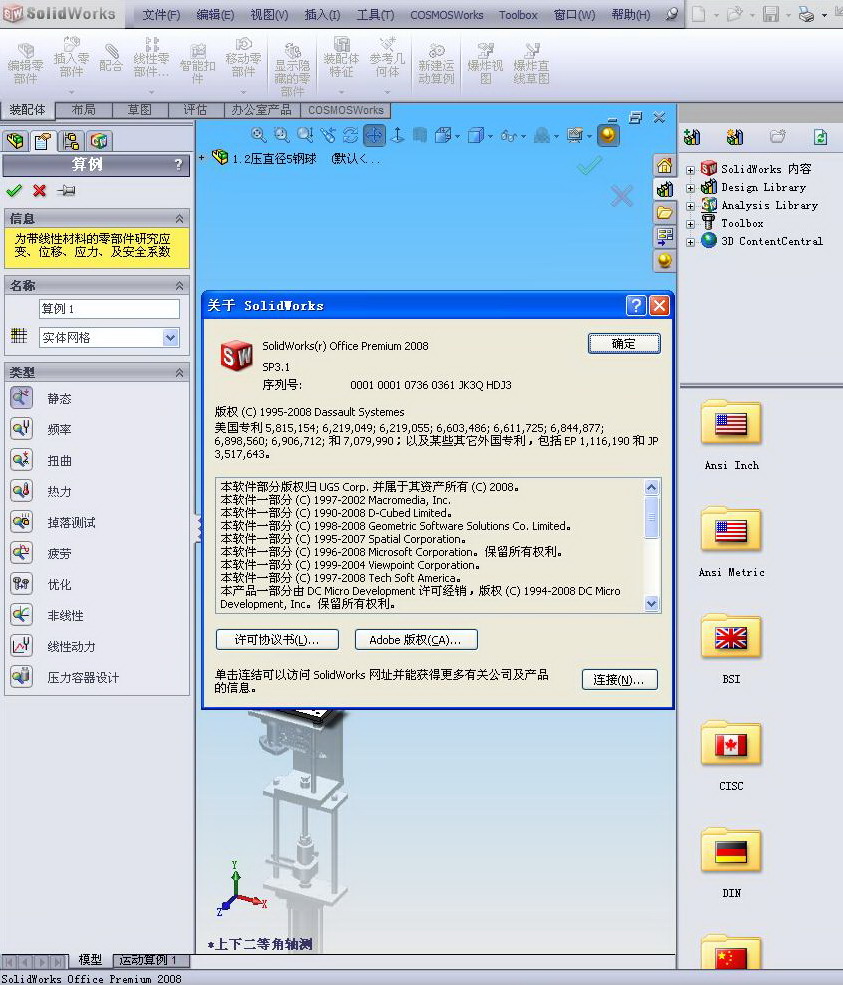843x985 pixels.
Task: Open the DIN folder
Action: (731, 863)
